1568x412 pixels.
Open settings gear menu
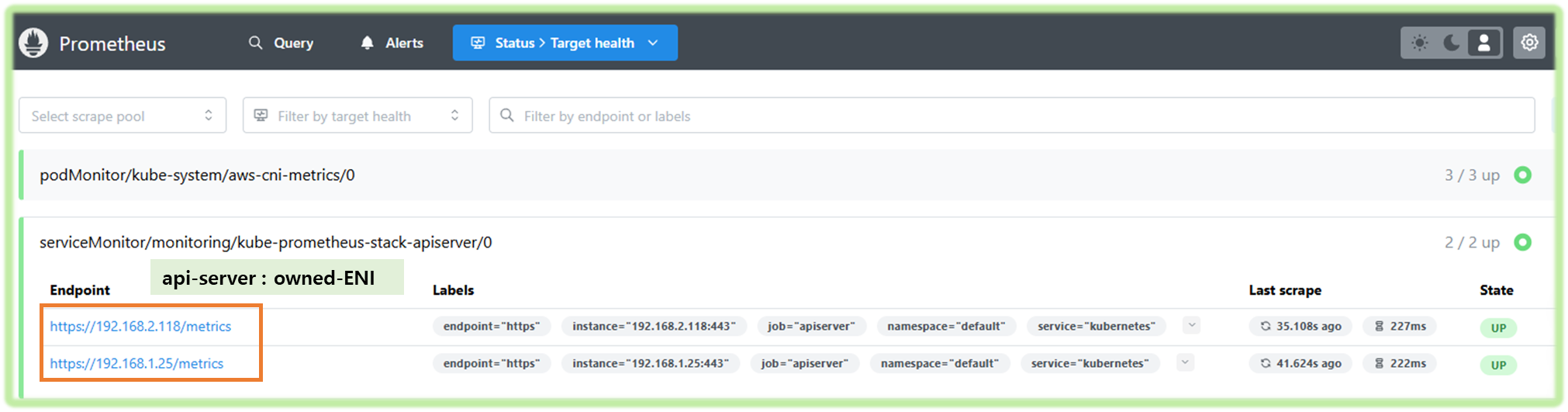1529,43
